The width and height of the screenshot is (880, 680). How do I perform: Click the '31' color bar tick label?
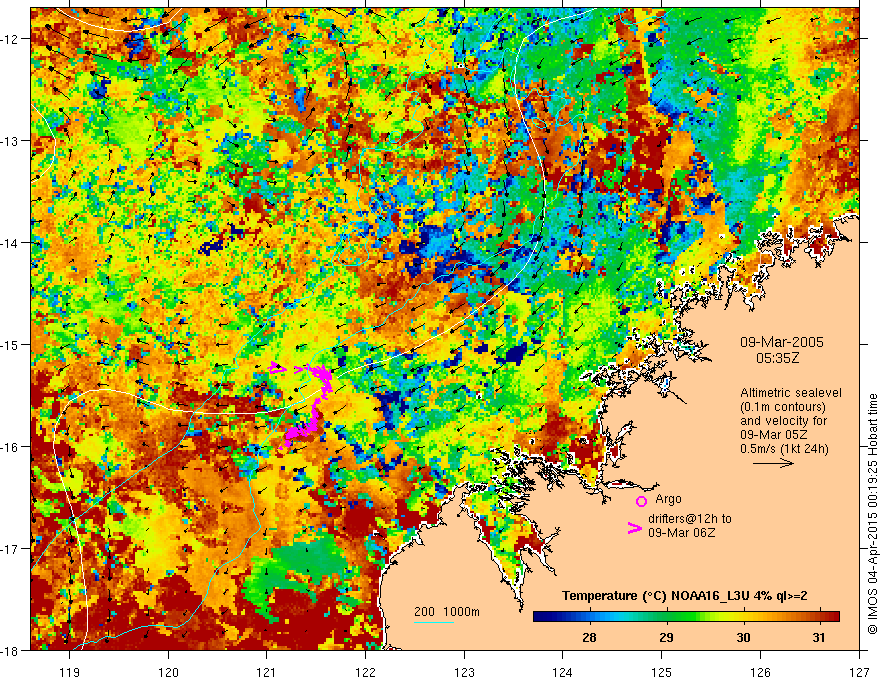coord(819,637)
